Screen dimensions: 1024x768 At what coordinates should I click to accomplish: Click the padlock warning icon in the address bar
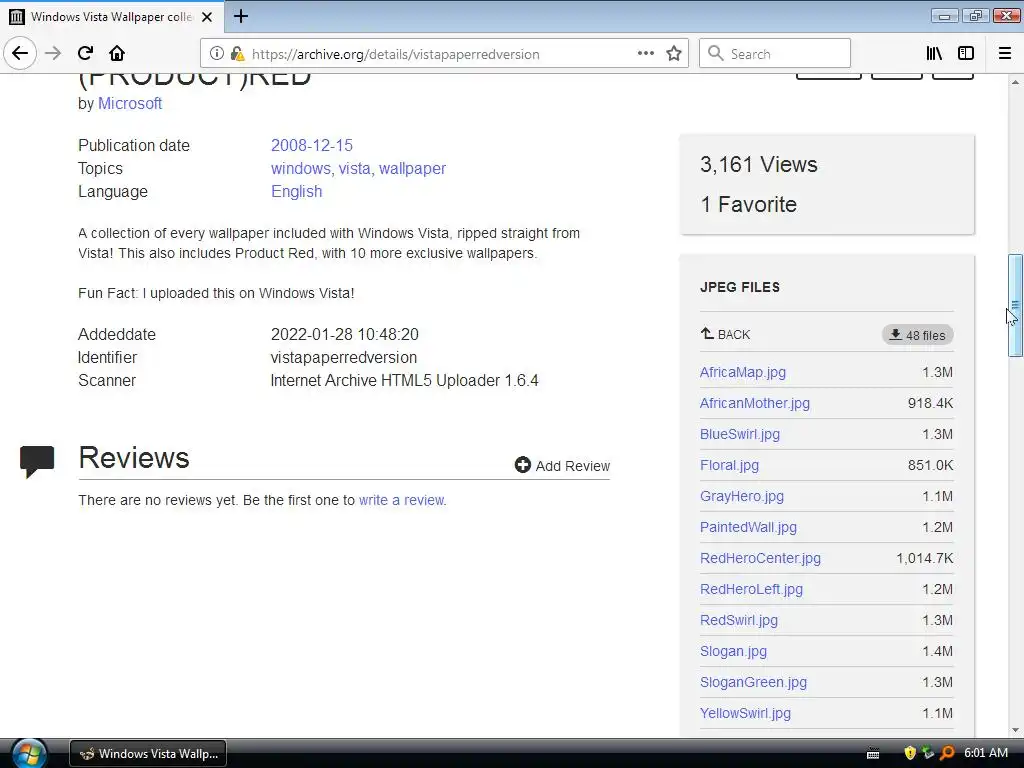238,54
